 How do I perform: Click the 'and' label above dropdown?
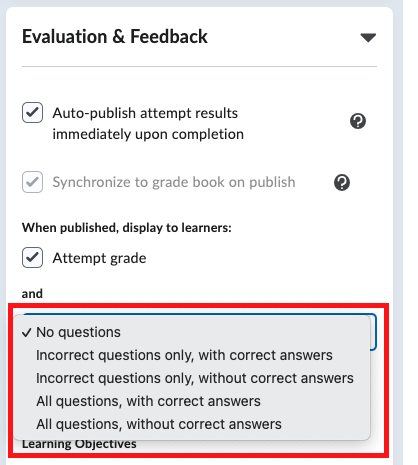point(32,294)
